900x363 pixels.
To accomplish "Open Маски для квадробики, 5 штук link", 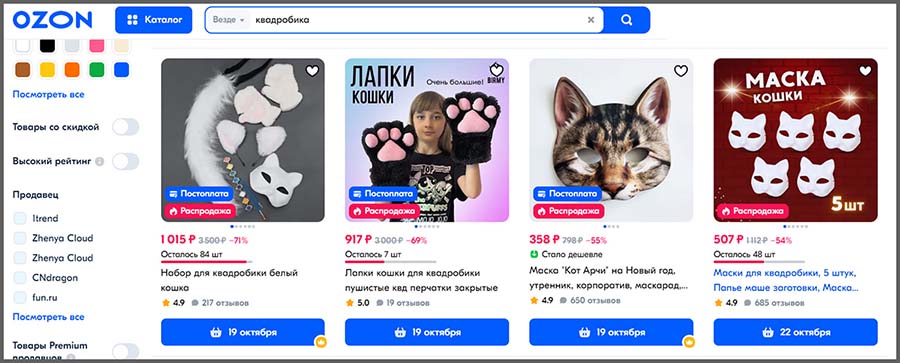I will point(785,279).
